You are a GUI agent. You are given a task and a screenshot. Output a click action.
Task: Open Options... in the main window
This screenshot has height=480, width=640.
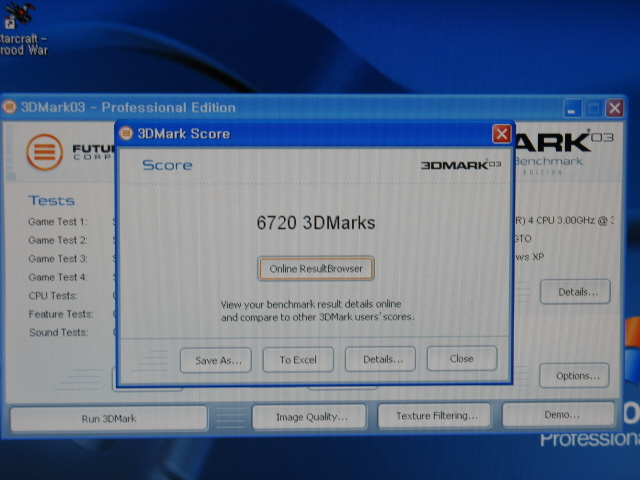(x=575, y=376)
